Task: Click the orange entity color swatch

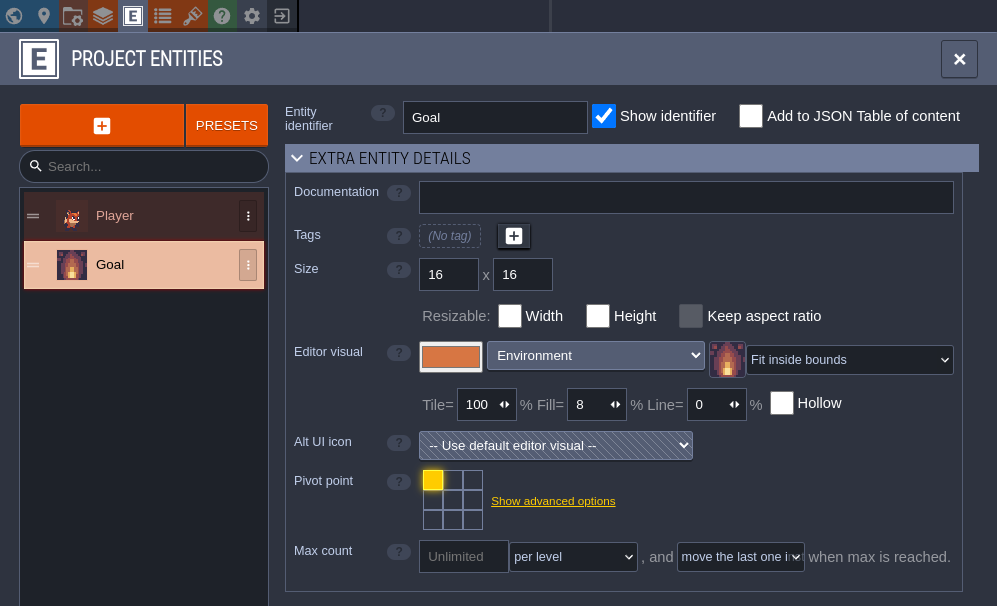Action: click(x=451, y=357)
